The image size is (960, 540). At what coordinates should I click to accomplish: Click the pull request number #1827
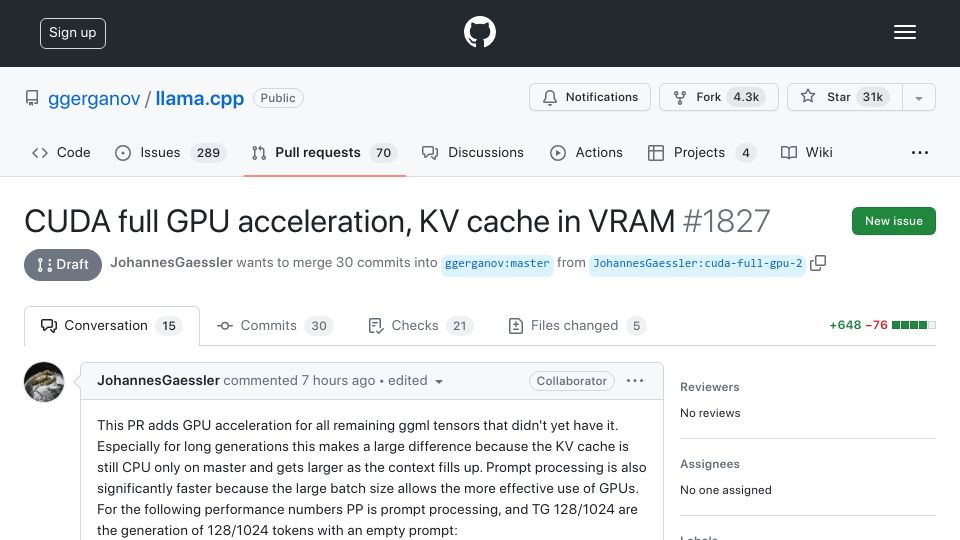coord(726,221)
